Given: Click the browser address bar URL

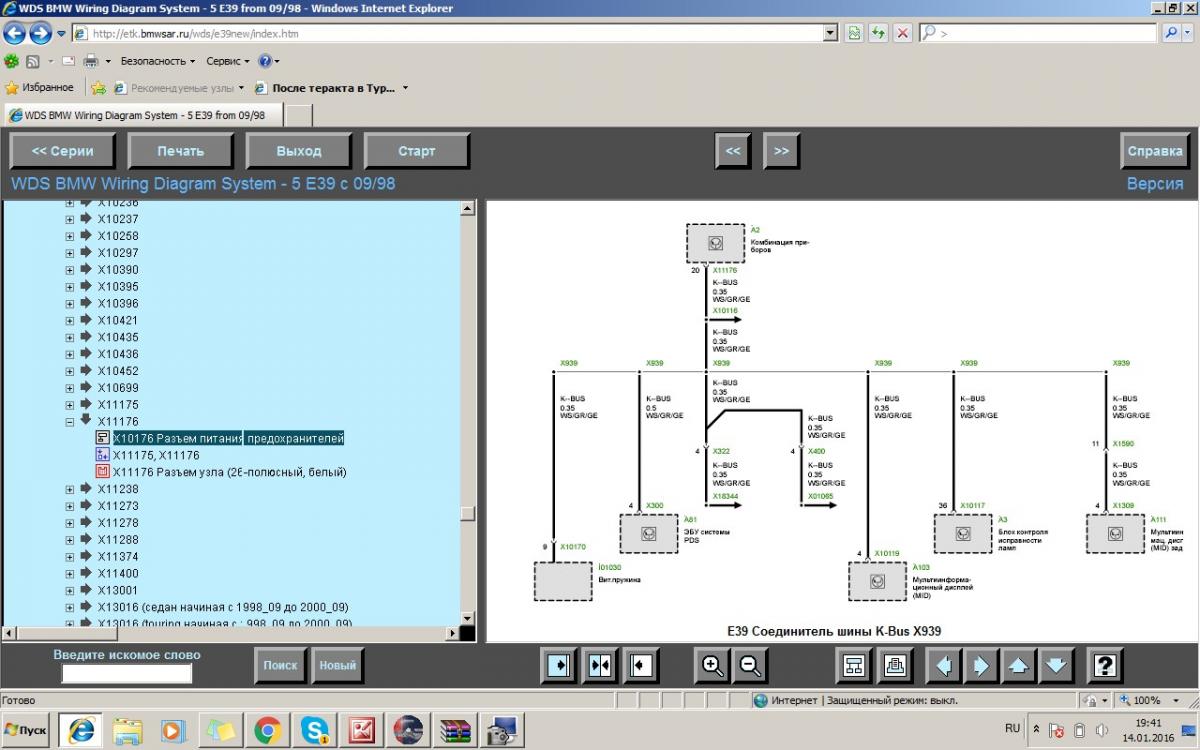Looking at the screenshot, I should [446, 33].
